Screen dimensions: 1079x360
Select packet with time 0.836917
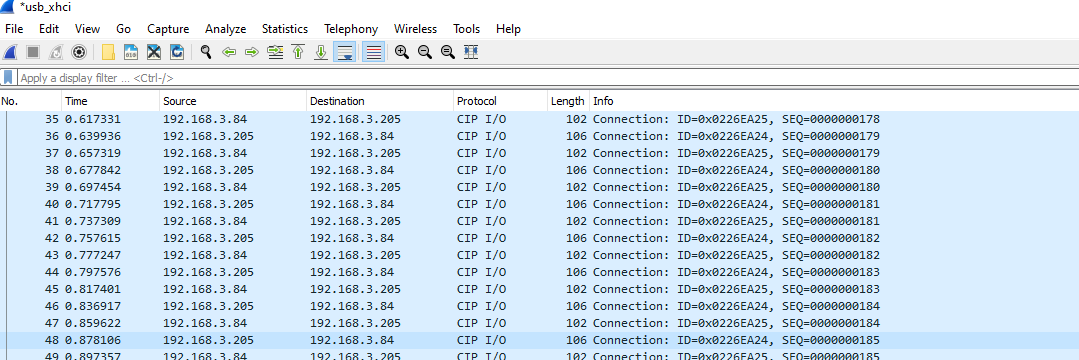pyautogui.click(x=540, y=306)
